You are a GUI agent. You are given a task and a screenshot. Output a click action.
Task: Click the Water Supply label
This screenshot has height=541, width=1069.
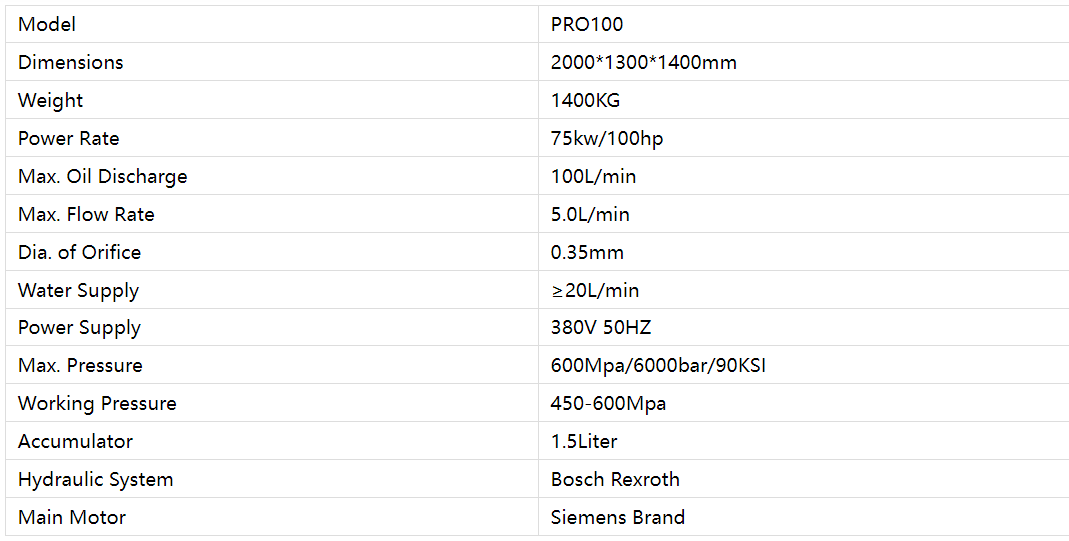point(79,290)
